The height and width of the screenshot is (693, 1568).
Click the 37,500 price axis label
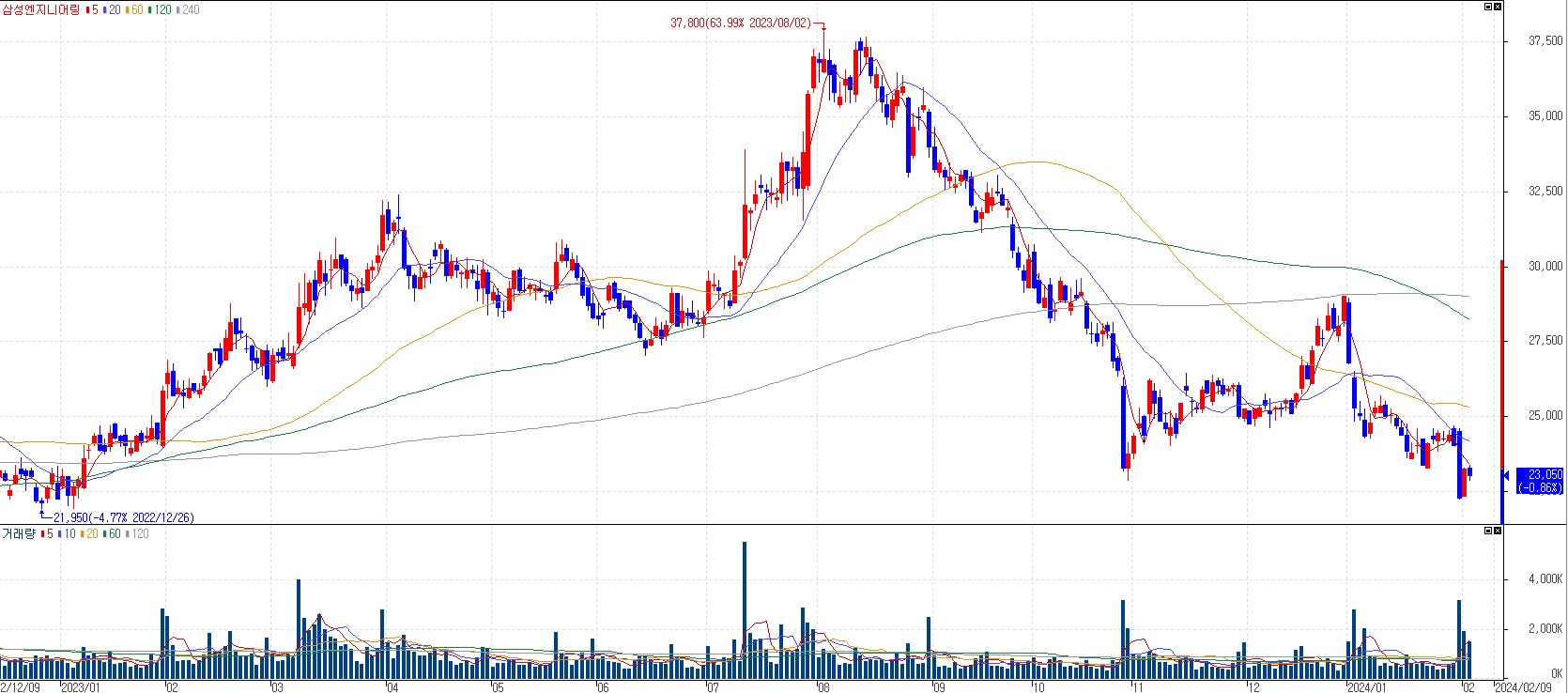click(x=1545, y=41)
